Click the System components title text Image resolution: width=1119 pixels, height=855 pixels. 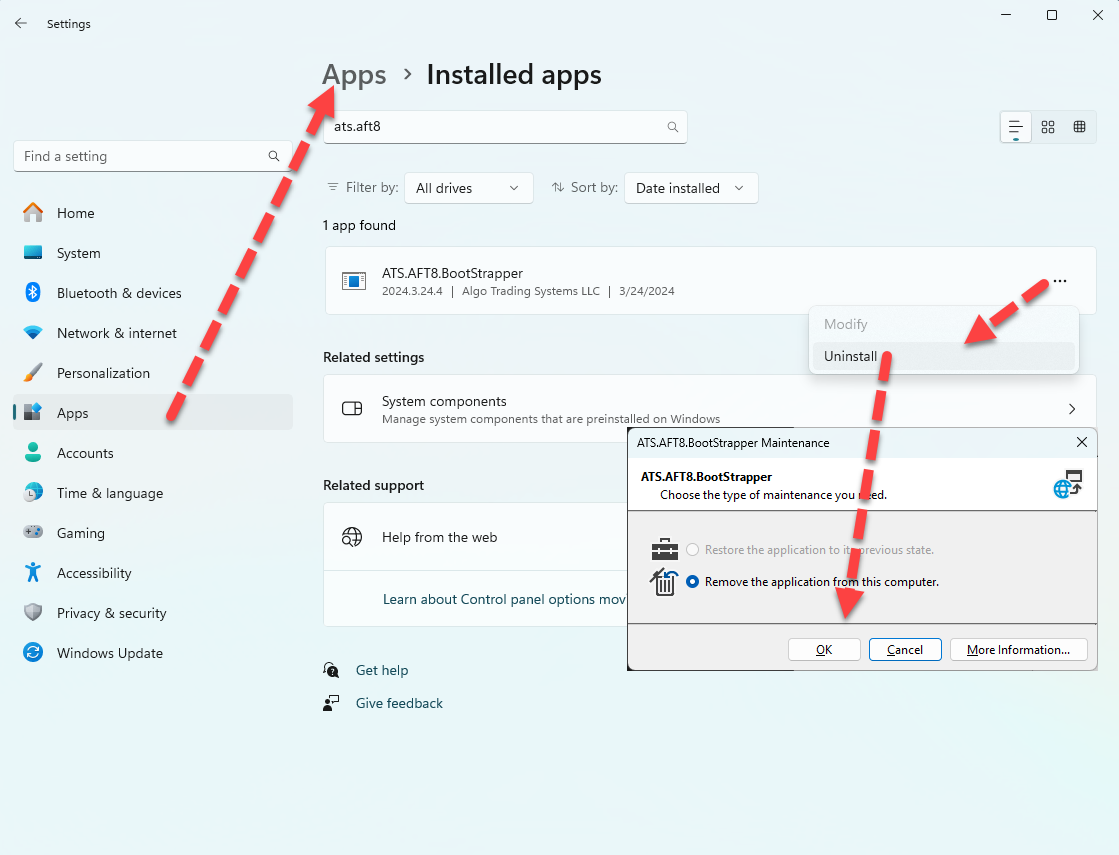point(444,401)
